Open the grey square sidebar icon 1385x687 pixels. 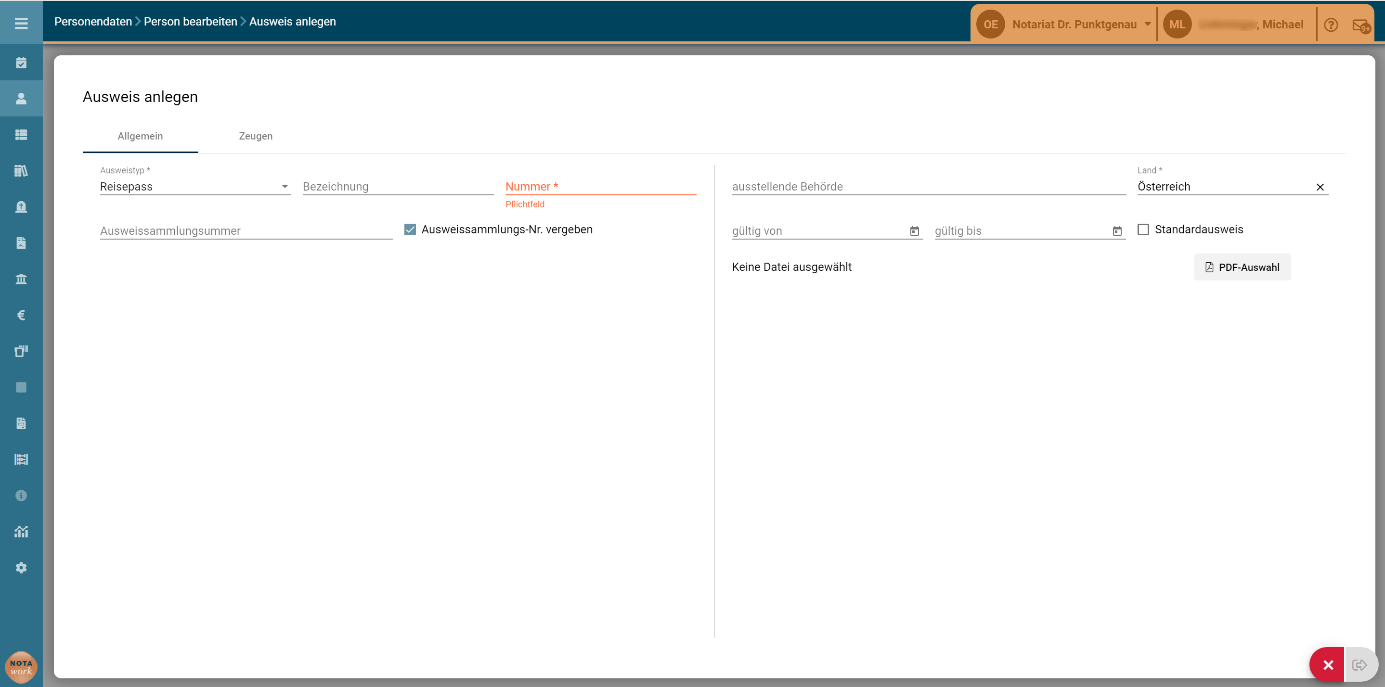tap(21, 387)
